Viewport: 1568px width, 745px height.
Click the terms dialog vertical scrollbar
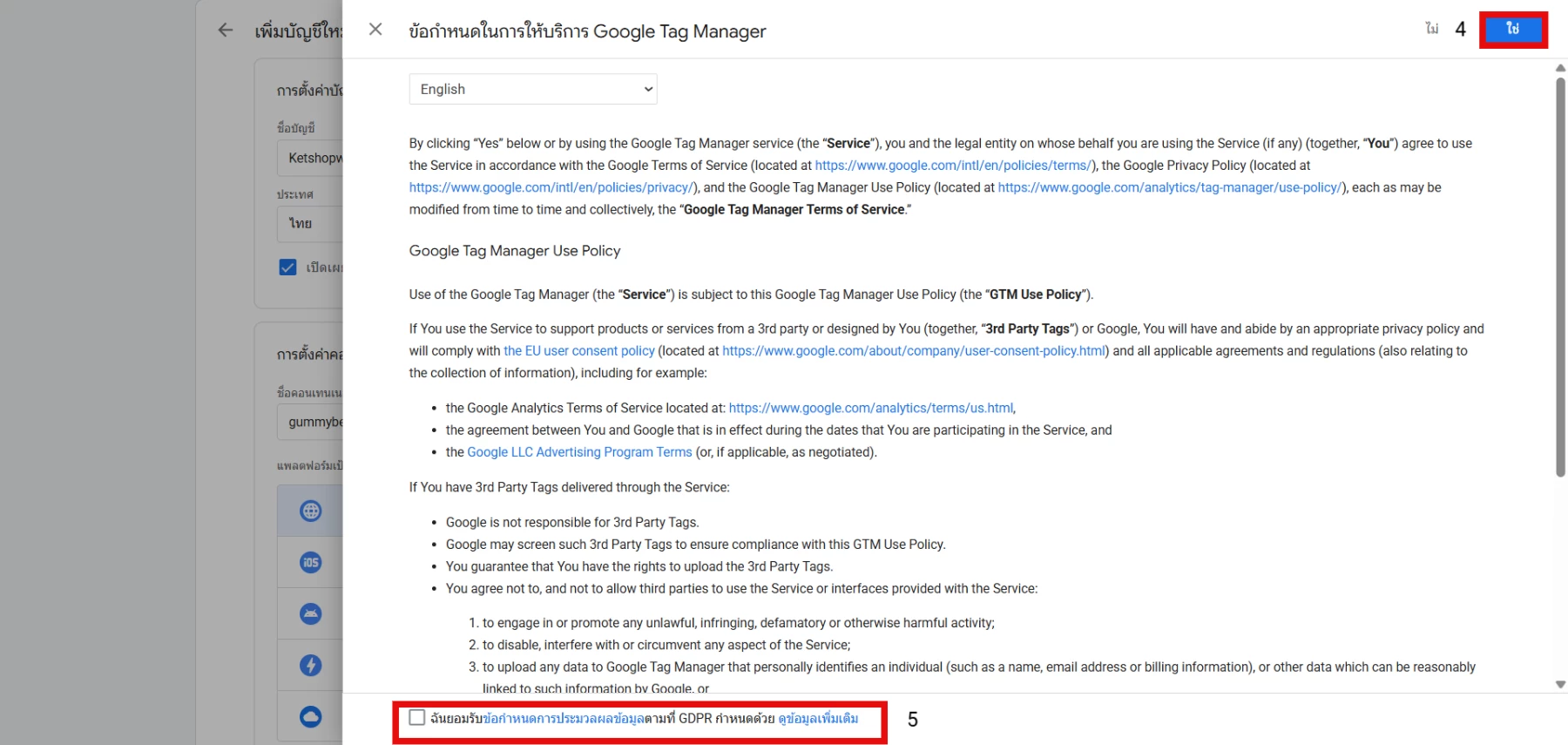[x=1560, y=279]
